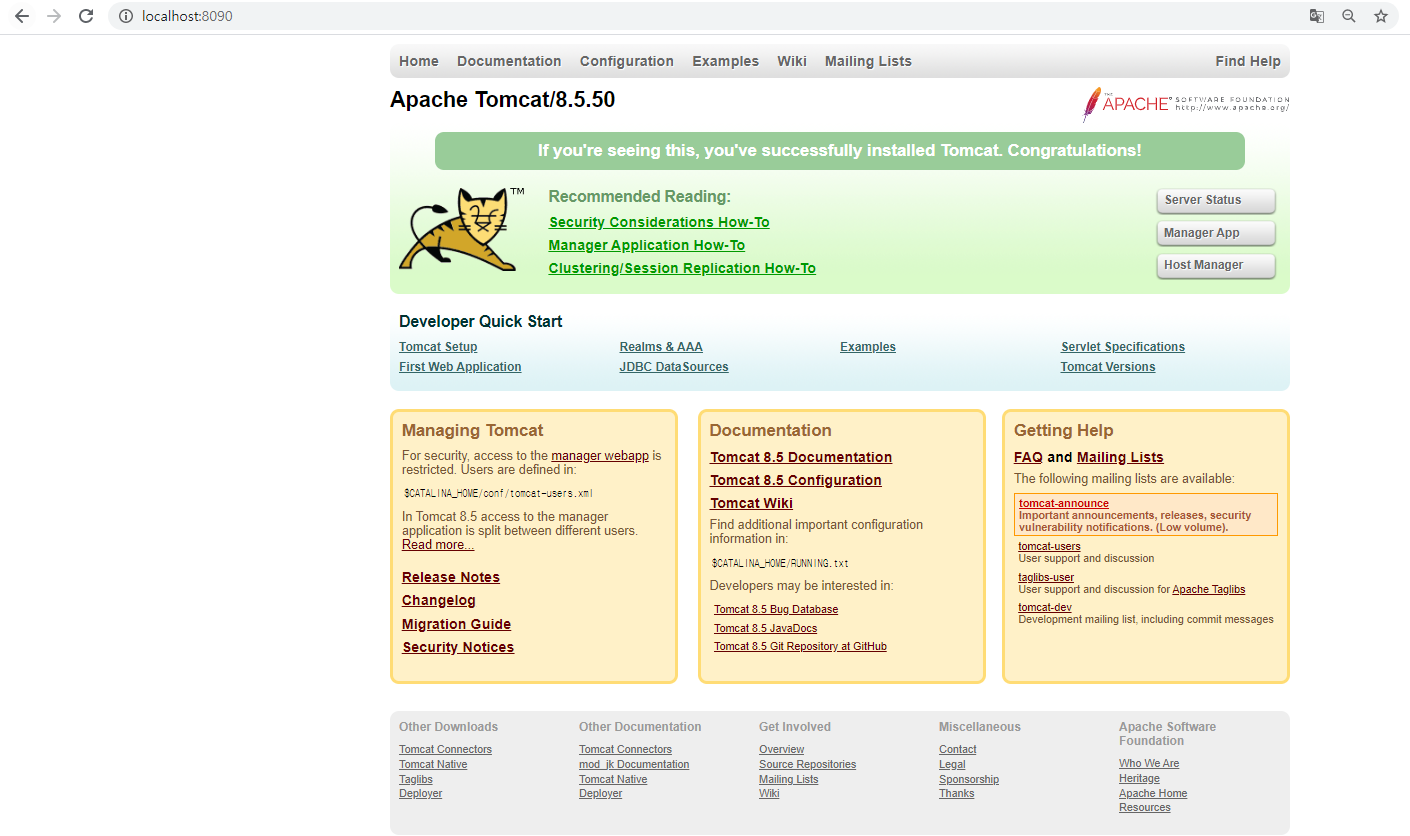Bookmark this page with the star icon
The image size is (1410, 836).
[x=1381, y=16]
